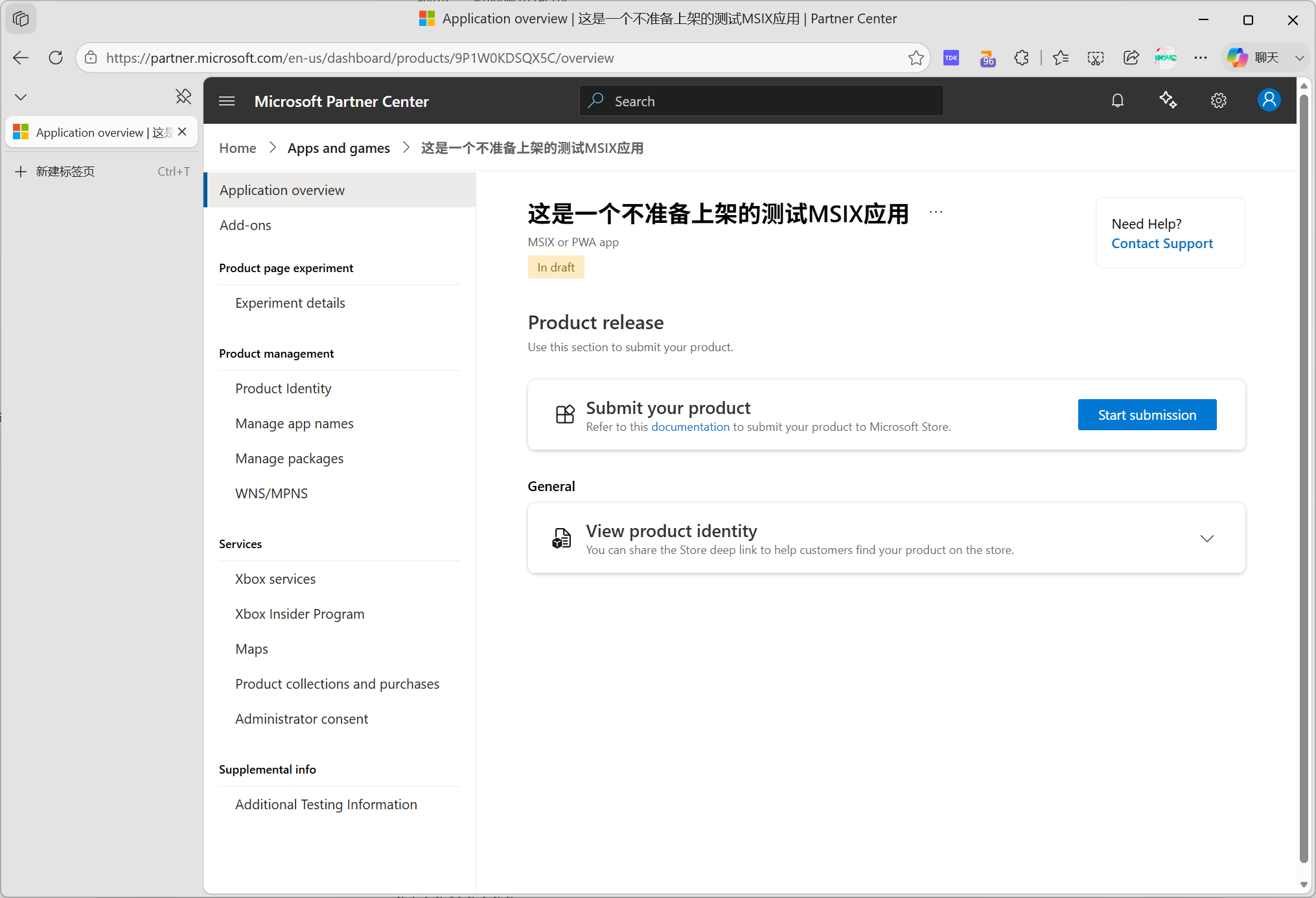Screen dimensions: 1316x898
Task: Open Additional Testing Information
Action: (x=326, y=804)
